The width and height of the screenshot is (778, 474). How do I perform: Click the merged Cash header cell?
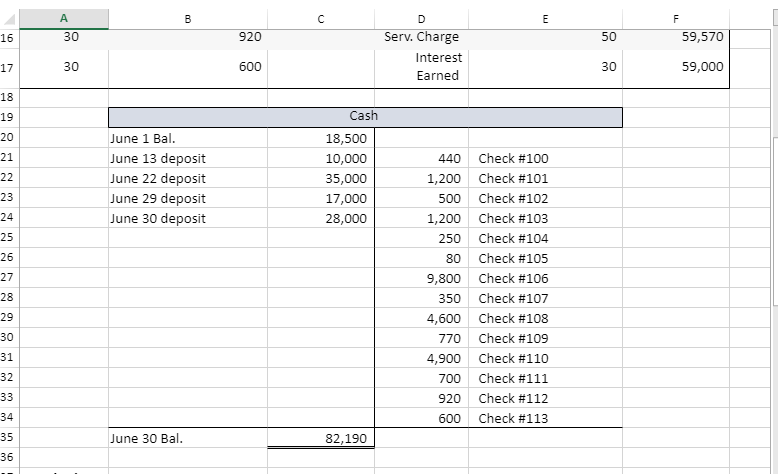[x=365, y=117]
